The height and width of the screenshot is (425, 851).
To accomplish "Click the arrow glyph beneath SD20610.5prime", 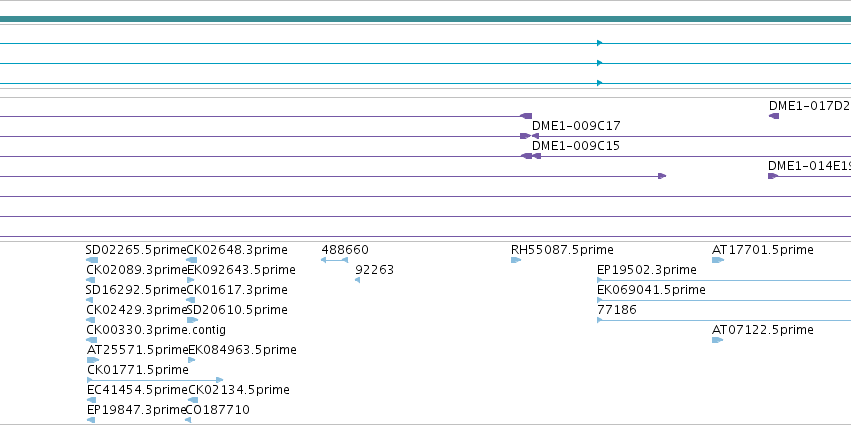I will [x=193, y=320].
